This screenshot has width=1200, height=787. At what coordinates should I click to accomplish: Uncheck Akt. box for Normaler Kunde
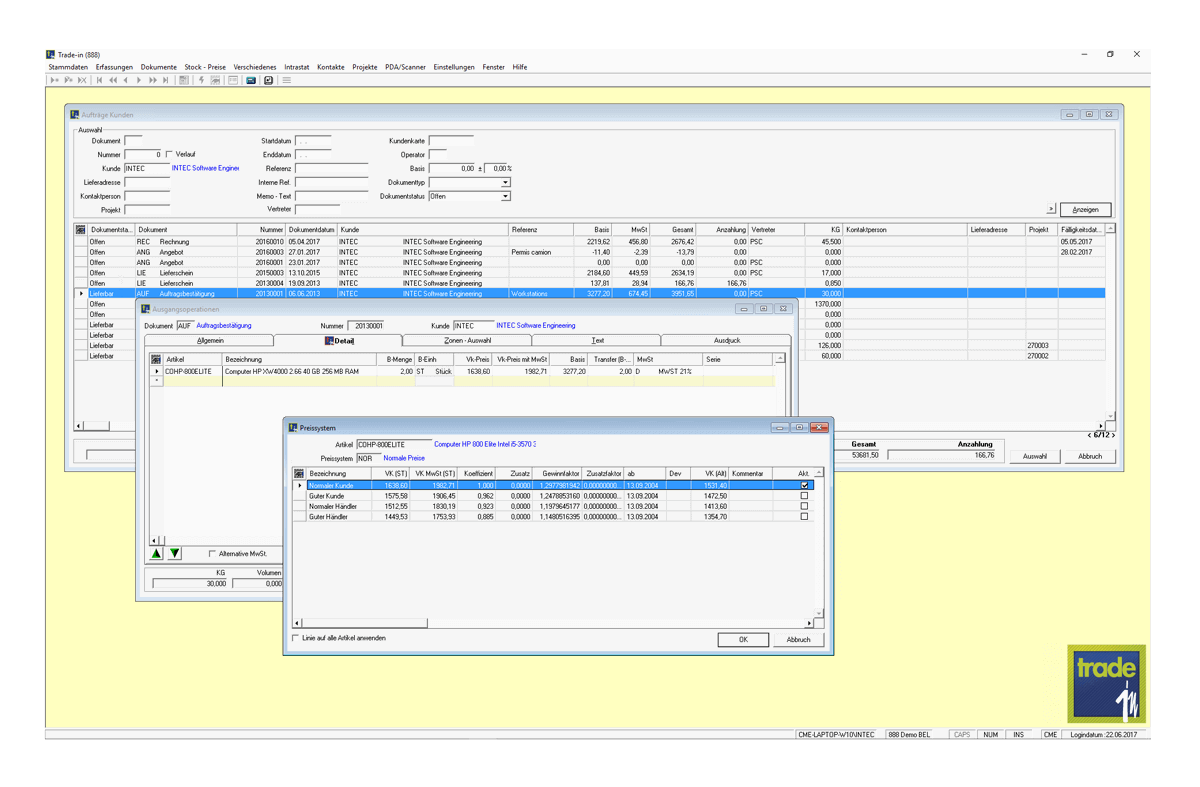click(x=804, y=486)
